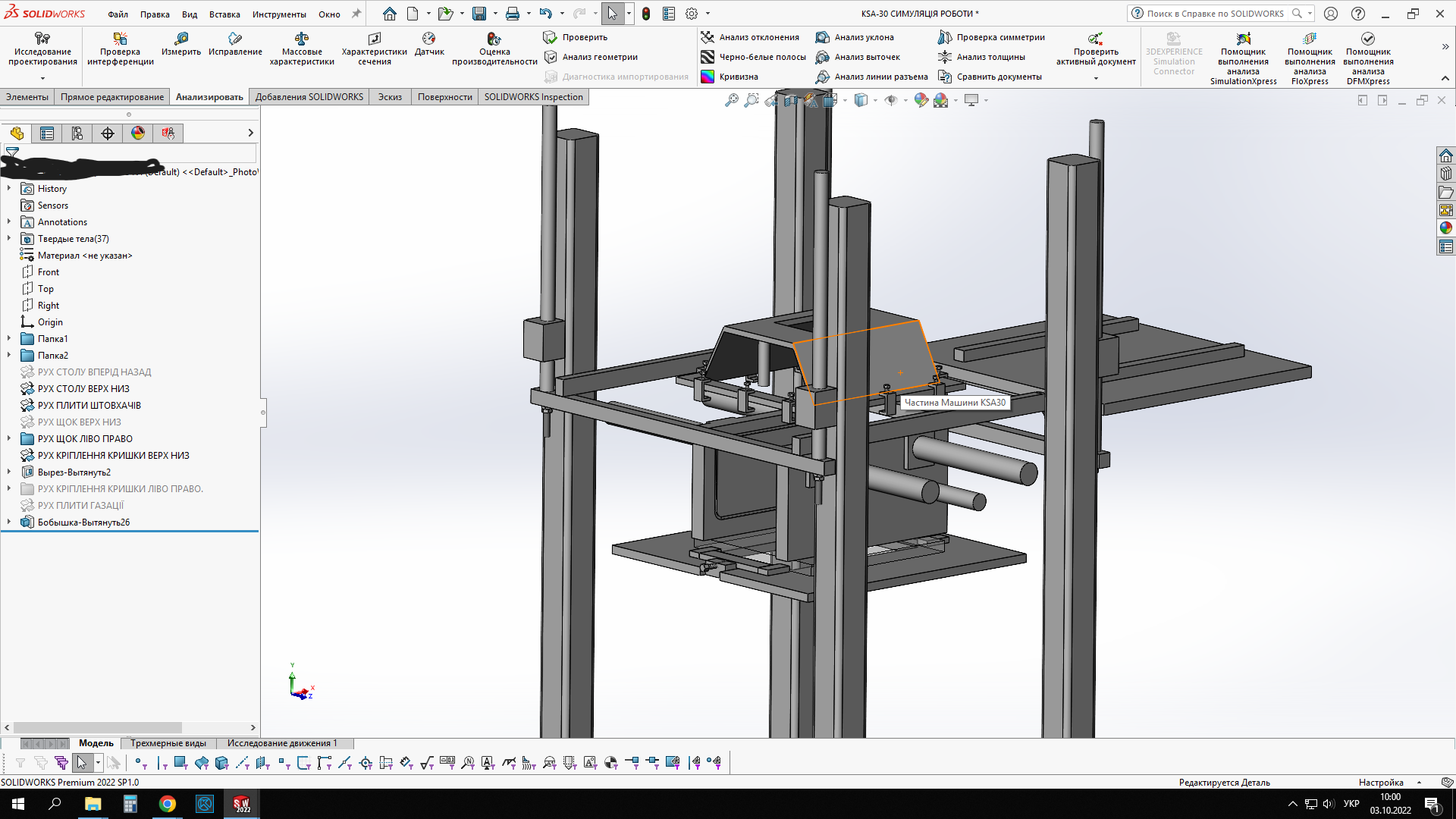Start Draft Analysis (Анализ уклона)
The image size is (1456, 819).
tap(855, 37)
